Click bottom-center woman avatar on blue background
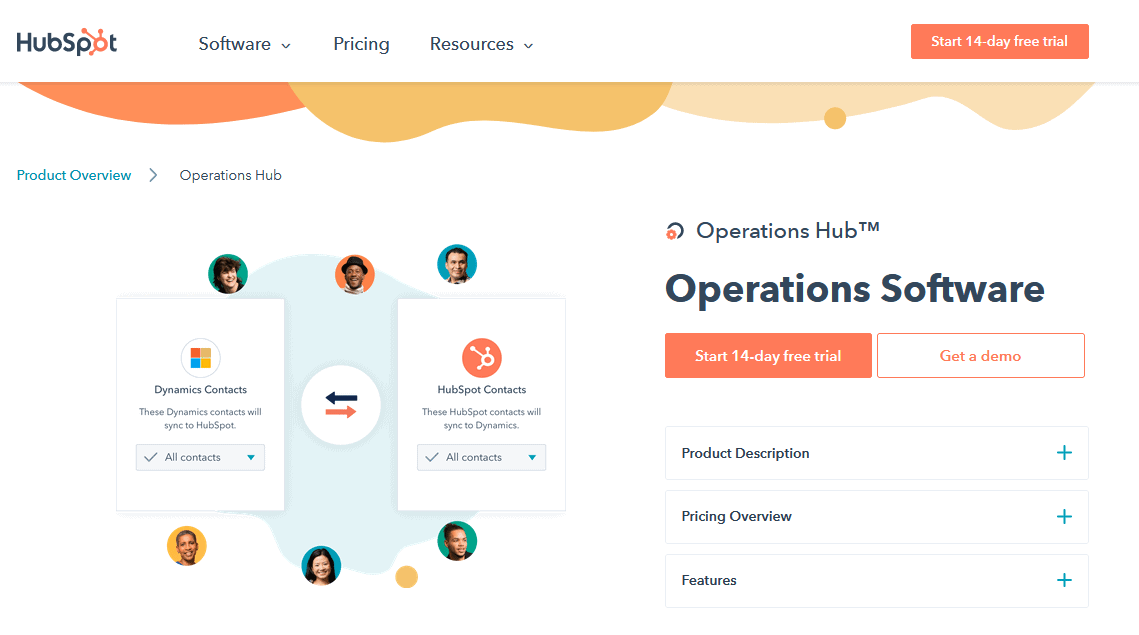The image size is (1139, 635). (x=321, y=565)
